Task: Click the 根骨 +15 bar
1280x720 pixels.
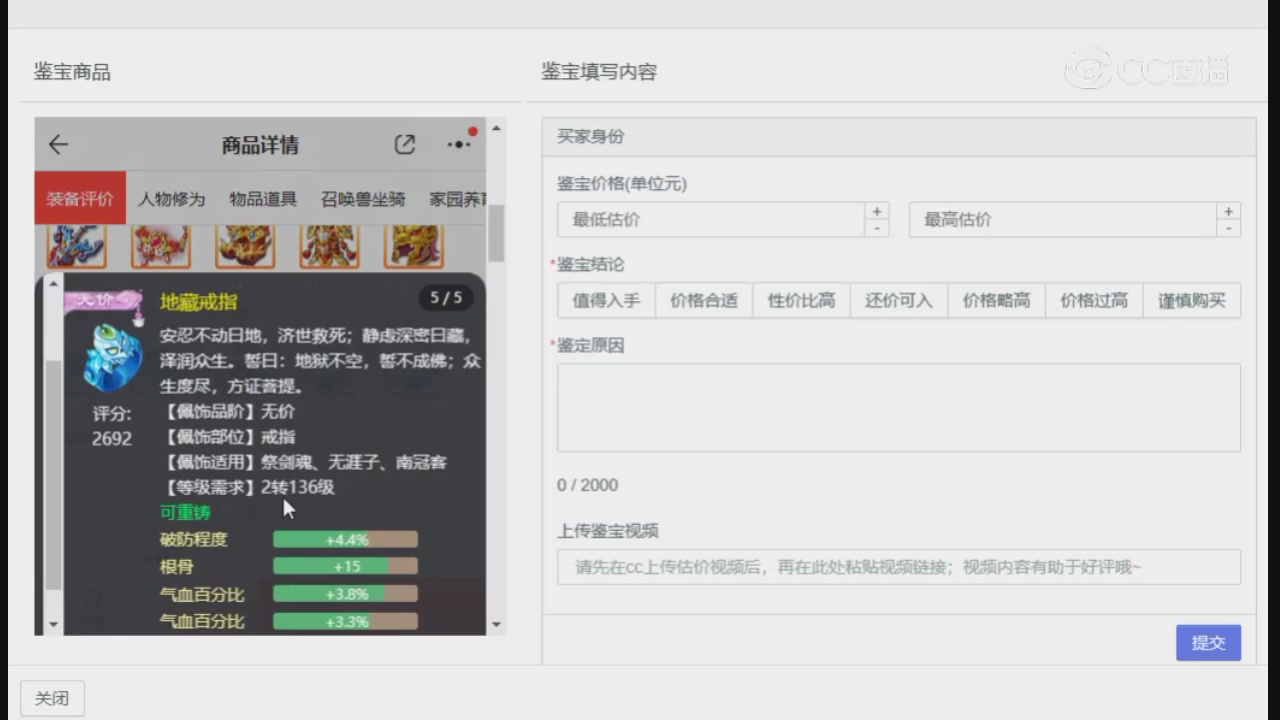Action: point(345,567)
